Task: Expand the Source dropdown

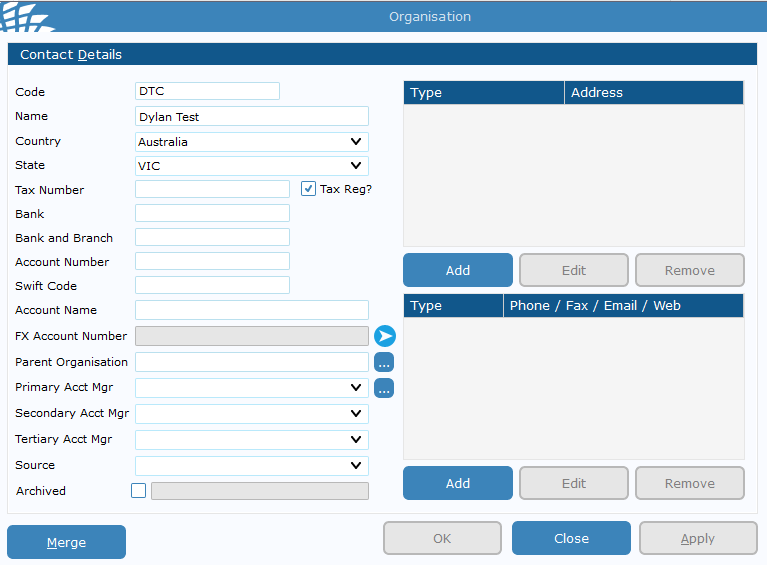Action: (252, 466)
